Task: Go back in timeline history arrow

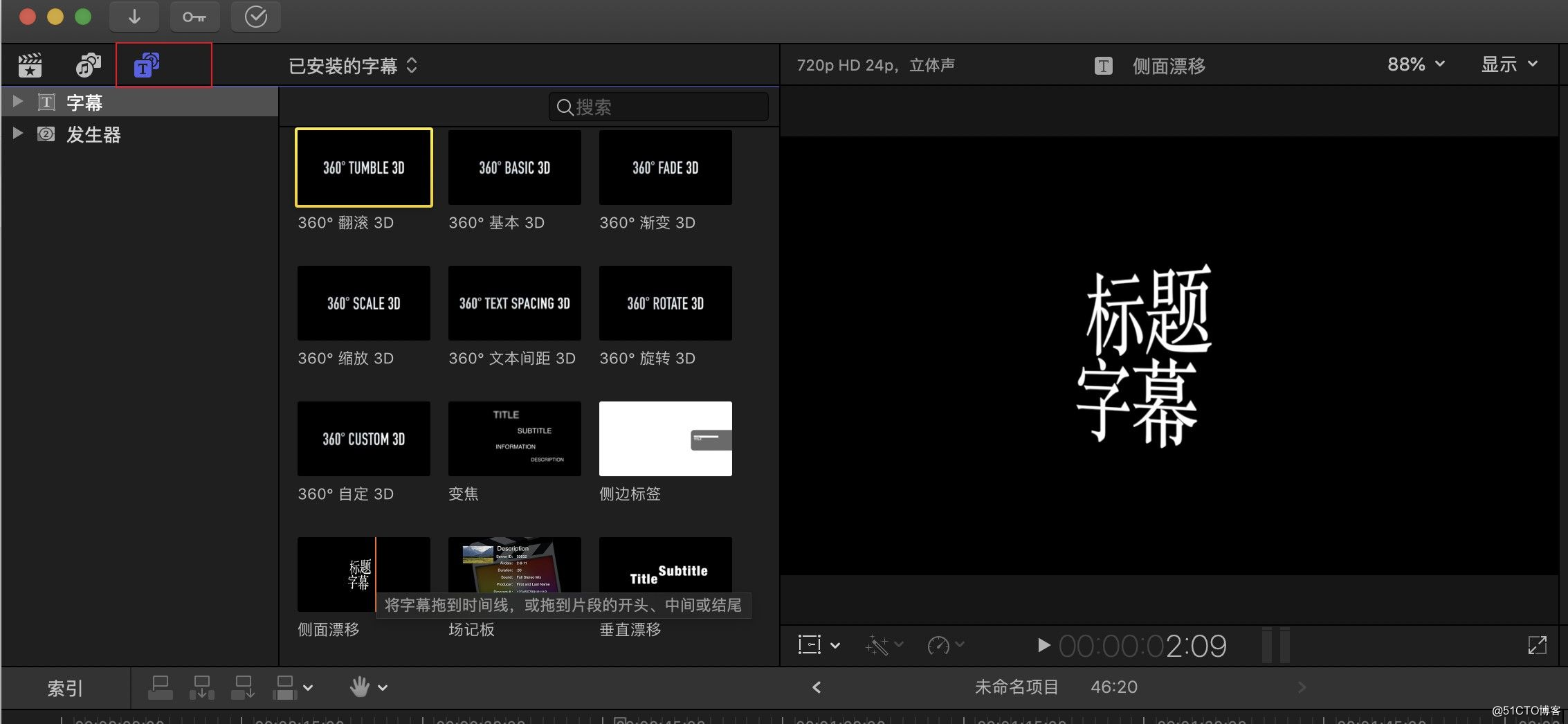Action: [817, 687]
